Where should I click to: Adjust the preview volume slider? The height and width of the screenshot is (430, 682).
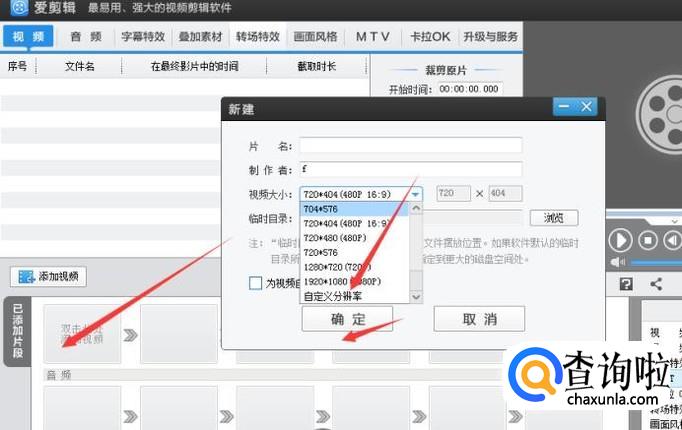656,262
